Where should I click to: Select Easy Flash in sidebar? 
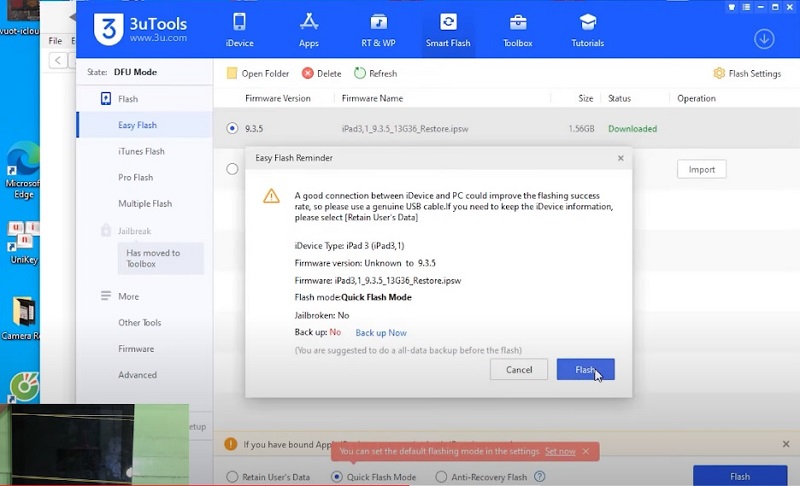coord(145,125)
